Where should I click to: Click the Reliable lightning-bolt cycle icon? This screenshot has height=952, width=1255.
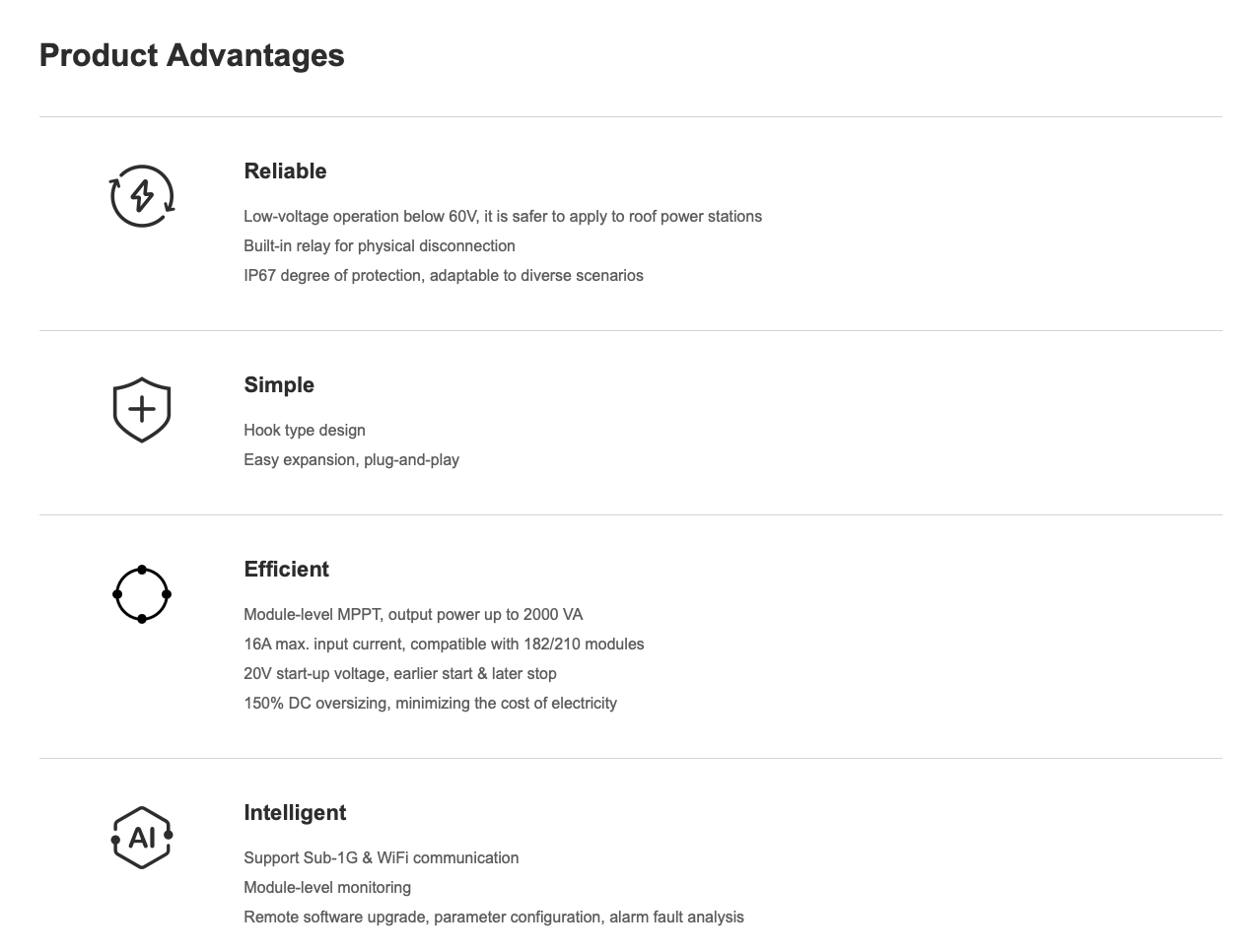[x=142, y=196]
